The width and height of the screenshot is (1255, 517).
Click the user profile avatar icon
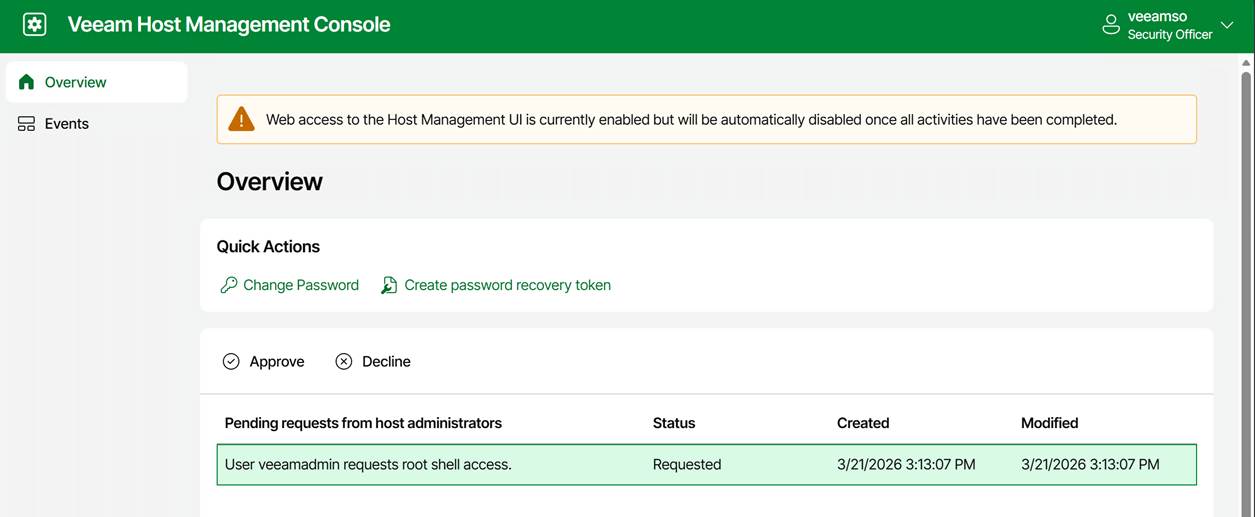point(1110,25)
